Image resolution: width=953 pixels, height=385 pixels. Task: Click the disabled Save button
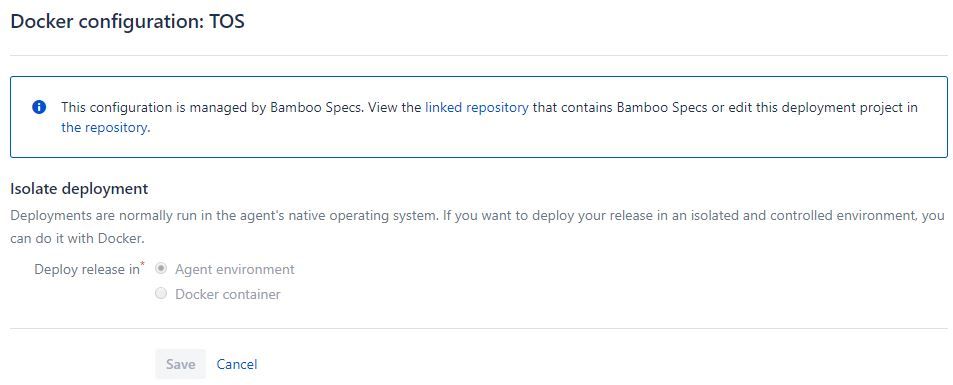tap(181, 364)
